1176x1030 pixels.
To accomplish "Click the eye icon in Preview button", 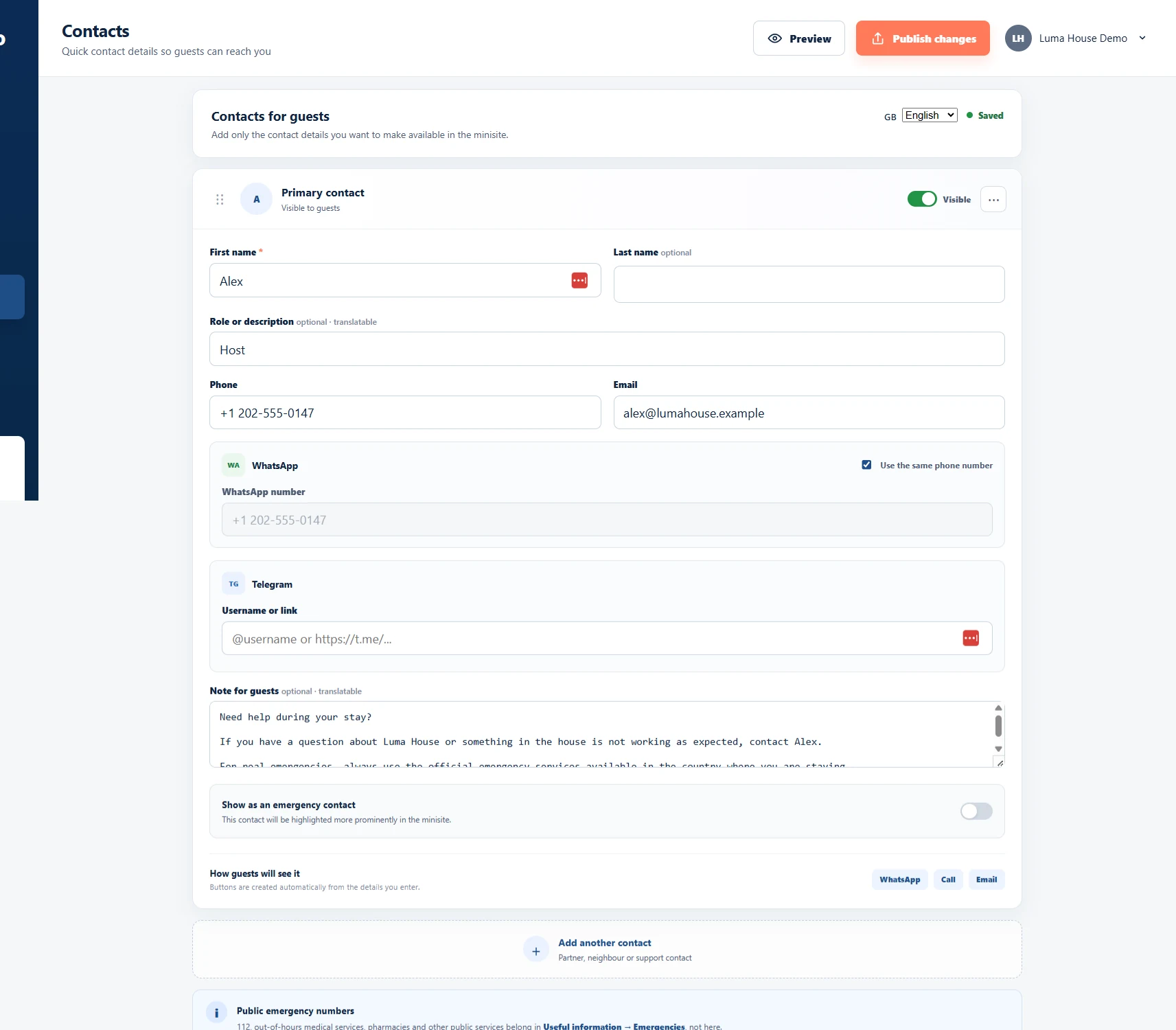I will pyautogui.click(x=775, y=38).
